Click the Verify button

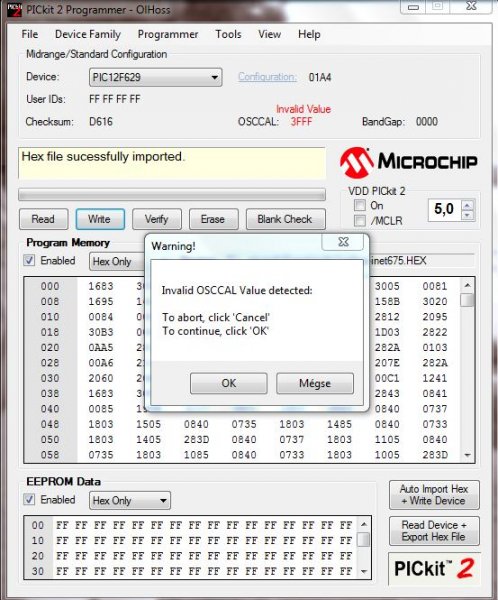tap(157, 219)
